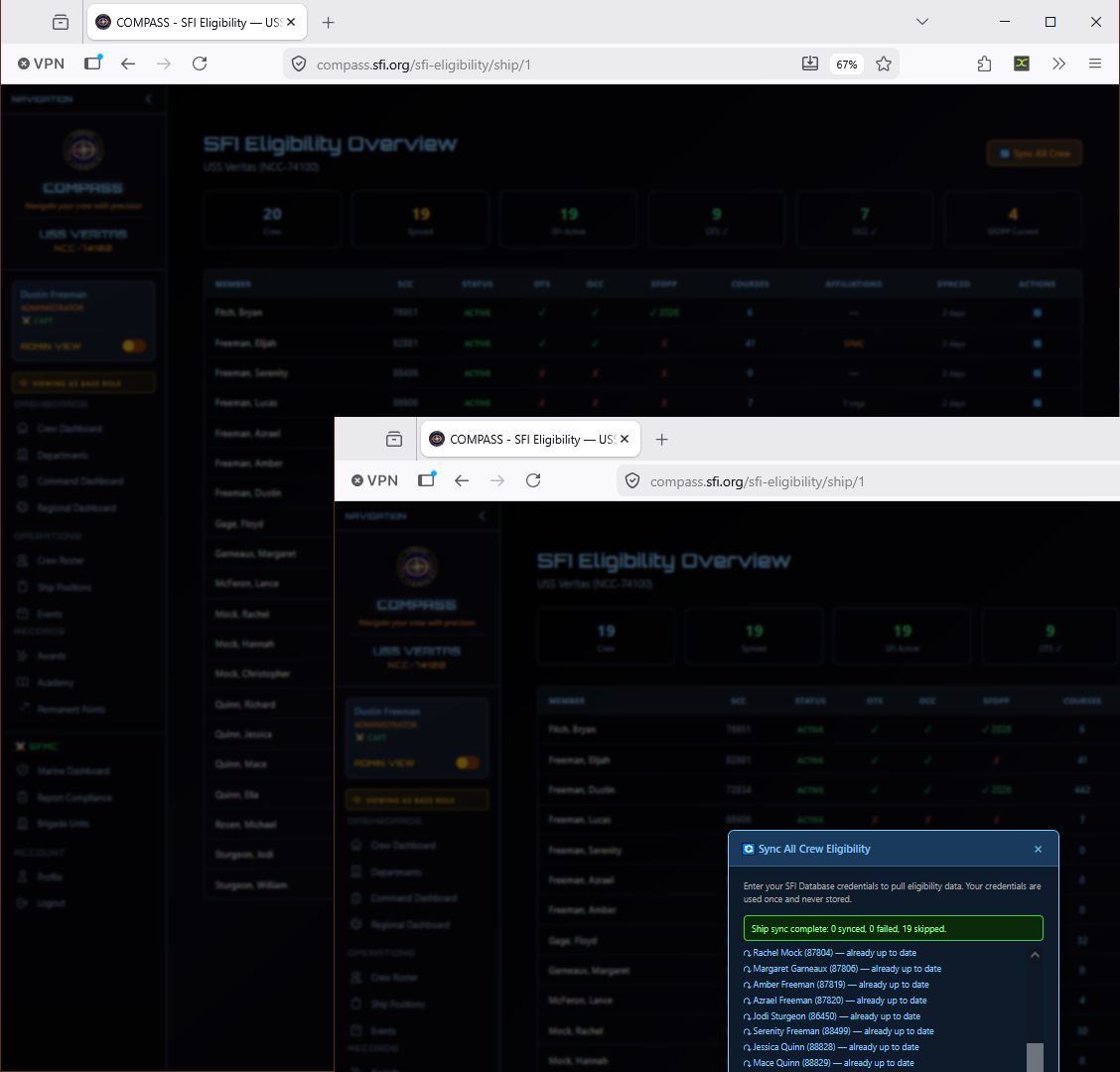The height and width of the screenshot is (1072, 1120).
Task: Click the VPN button in front window
Action: point(375,480)
